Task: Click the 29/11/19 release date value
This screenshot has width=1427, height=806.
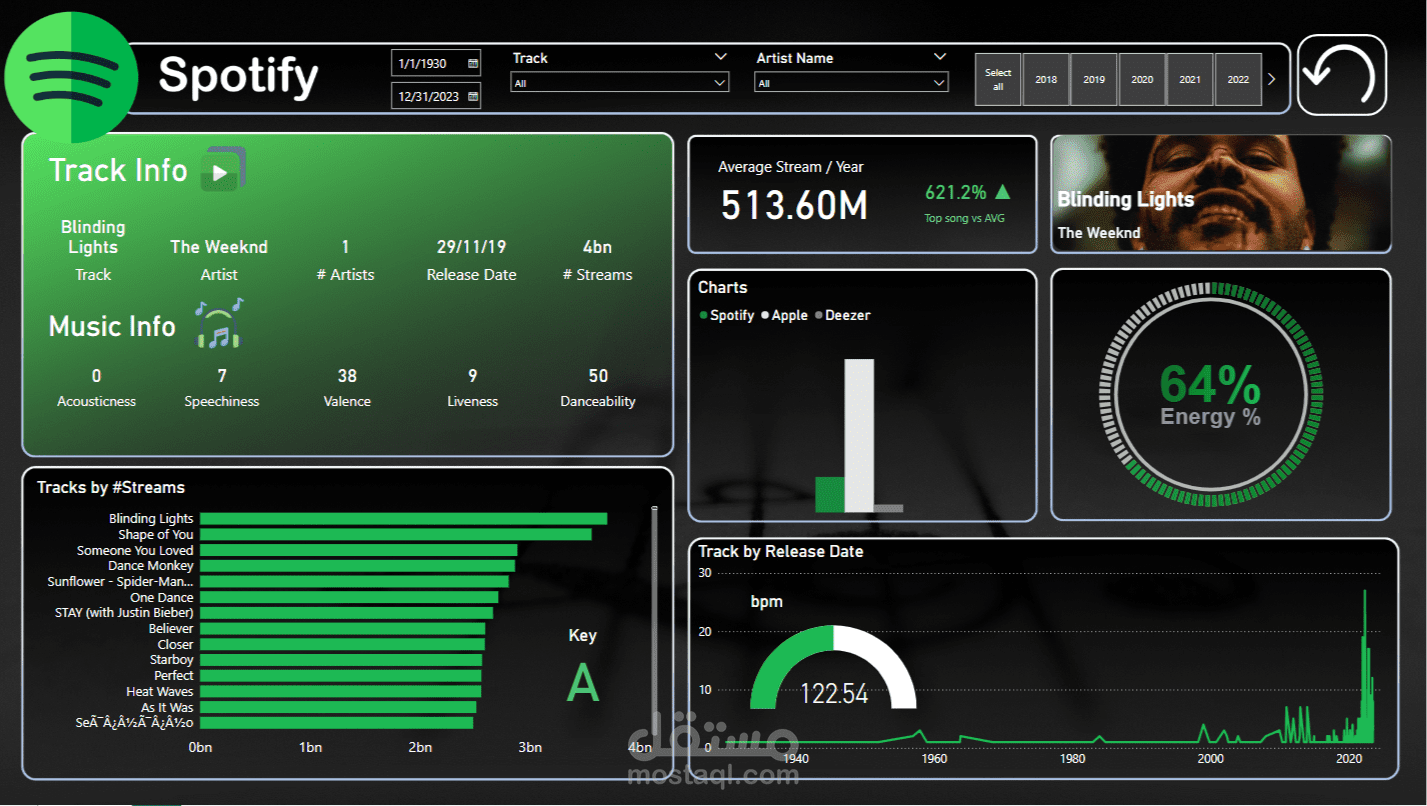Action: tap(471, 246)
